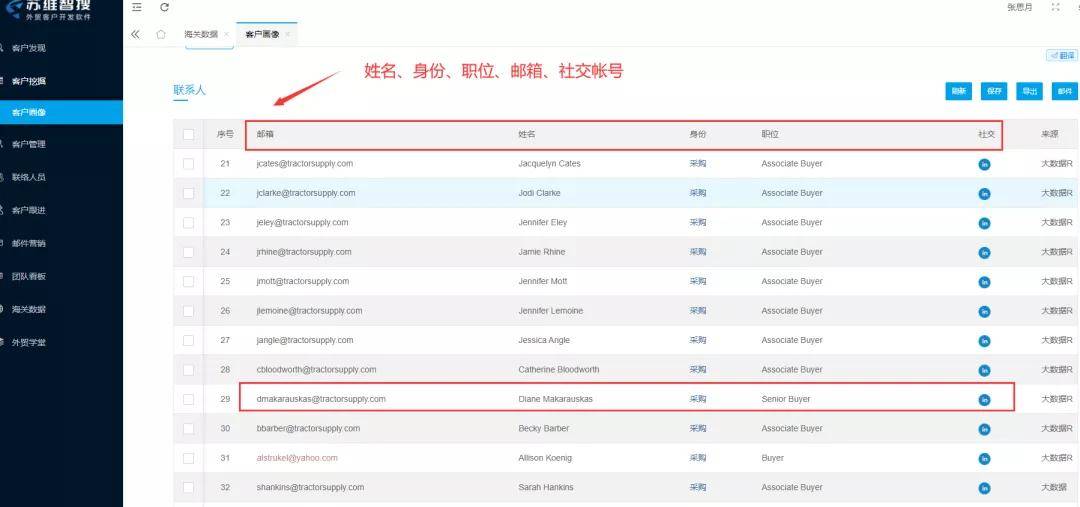Collapse the sidebar with the menu fold icon
The height and width of the screenshot is (507, 1080).
click(137, 8)
